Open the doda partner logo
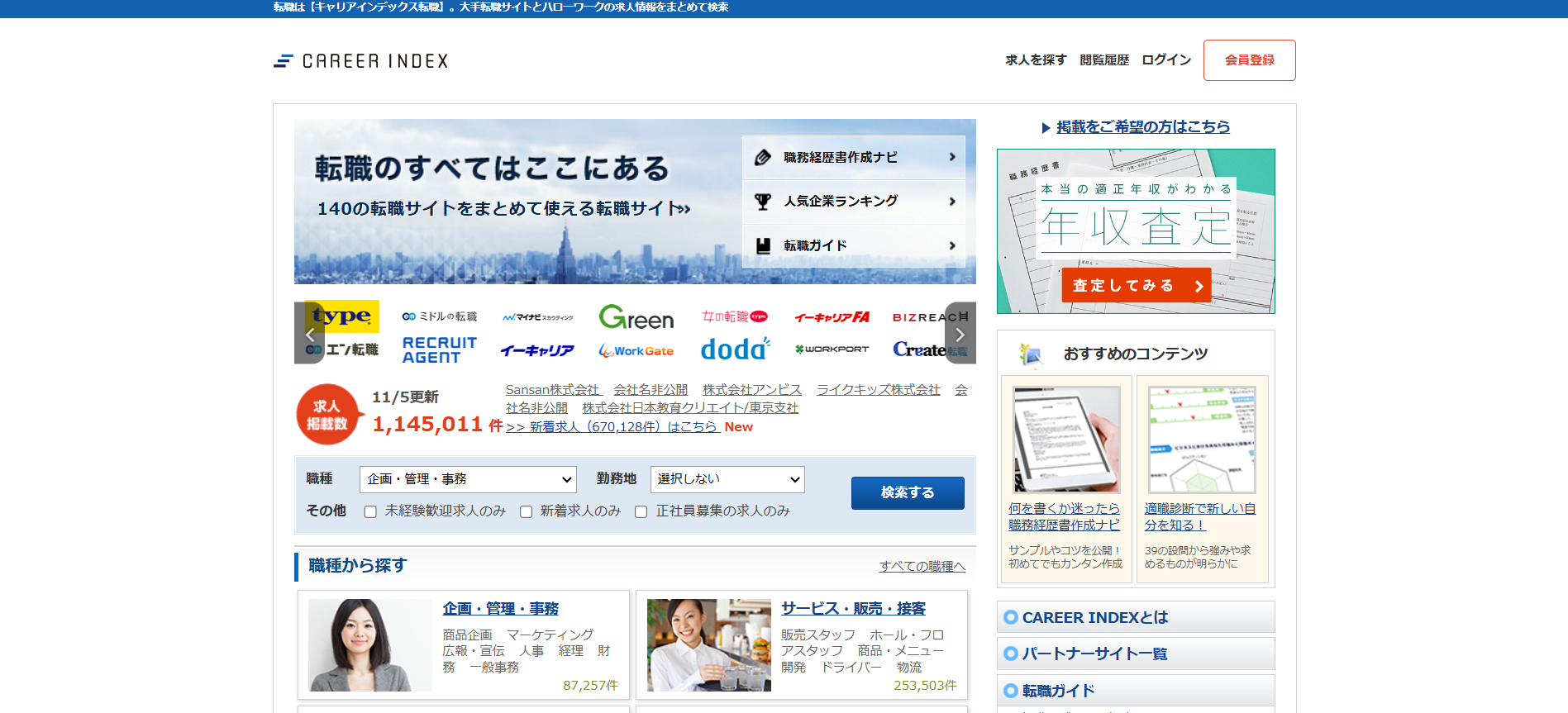 tap(735, 349)
